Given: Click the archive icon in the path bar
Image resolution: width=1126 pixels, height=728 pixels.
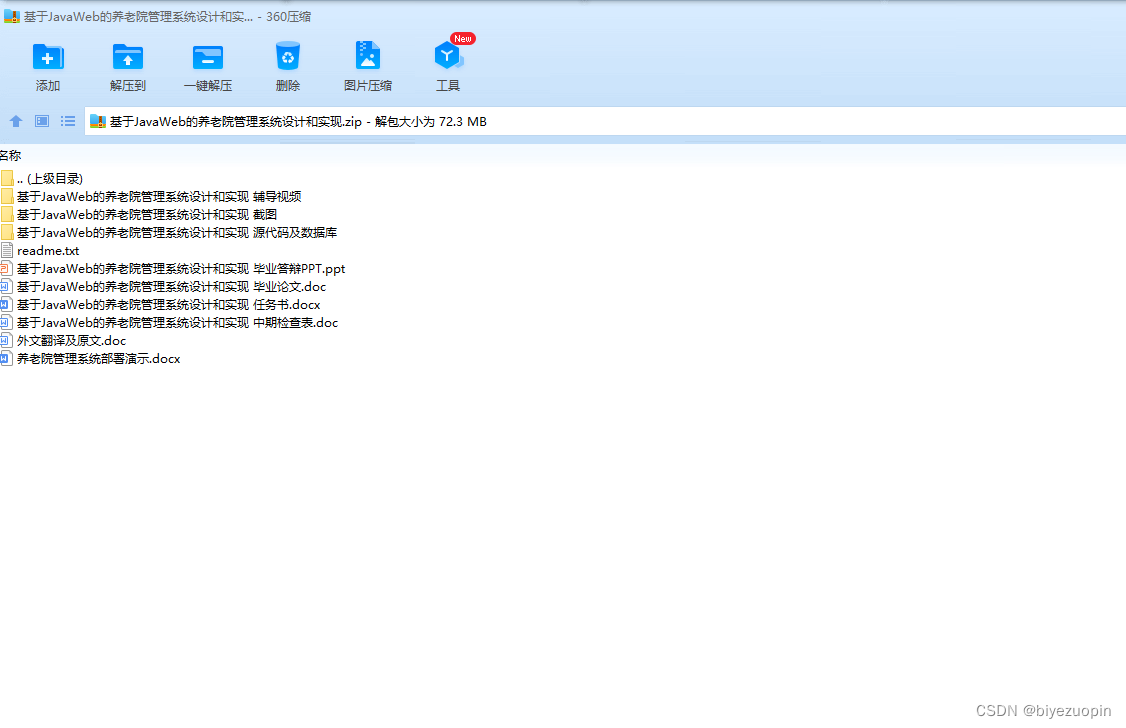Looking at the screenshot, I should (98, 121).
